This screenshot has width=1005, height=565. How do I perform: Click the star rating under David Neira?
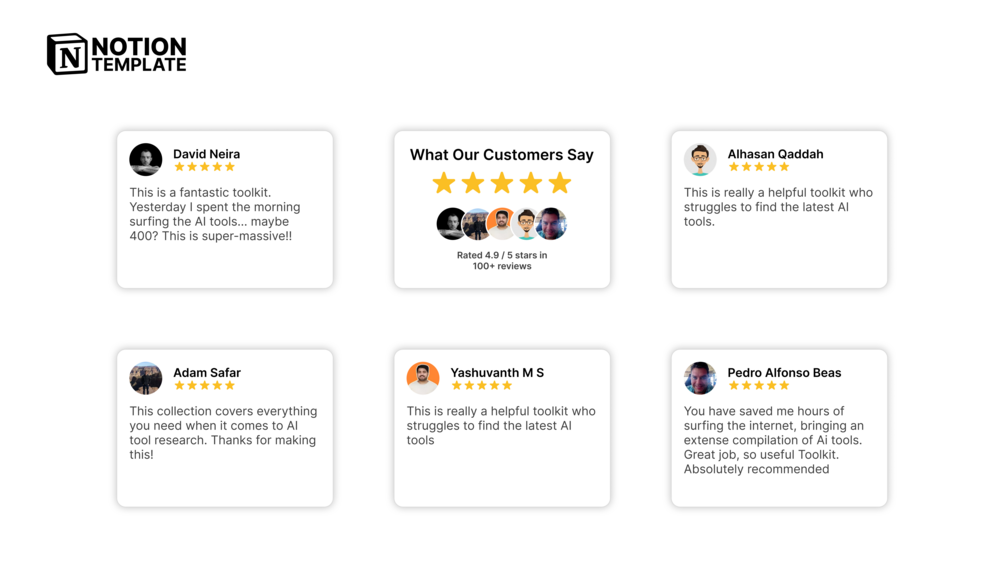point(204,167)
